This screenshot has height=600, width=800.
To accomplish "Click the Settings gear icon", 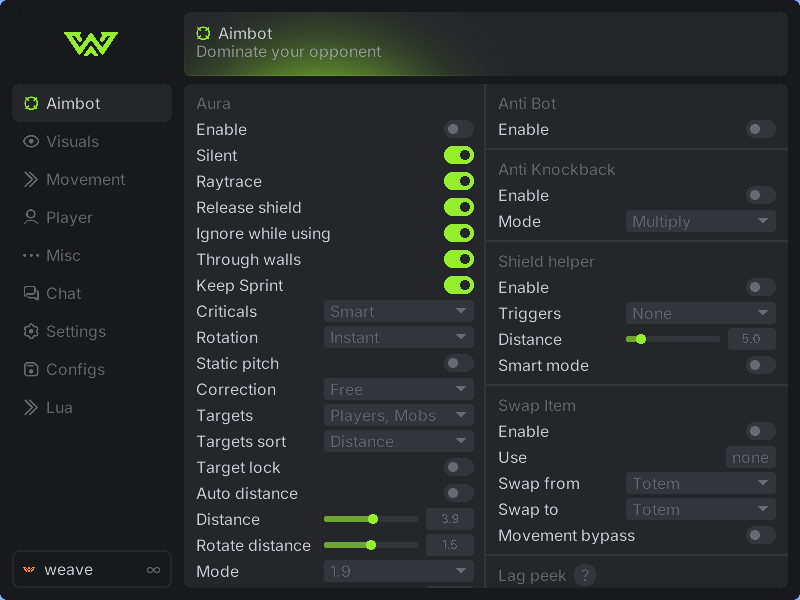I will coord(31,332).
